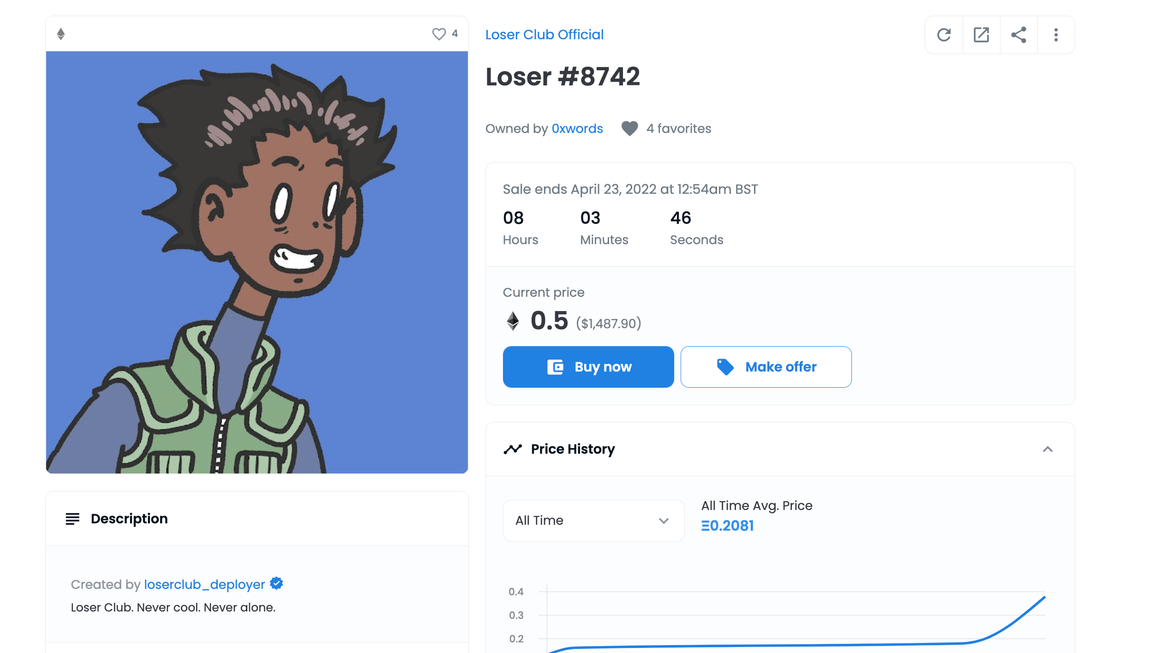
Task: Click the Description lines icon
Action: 72,519
